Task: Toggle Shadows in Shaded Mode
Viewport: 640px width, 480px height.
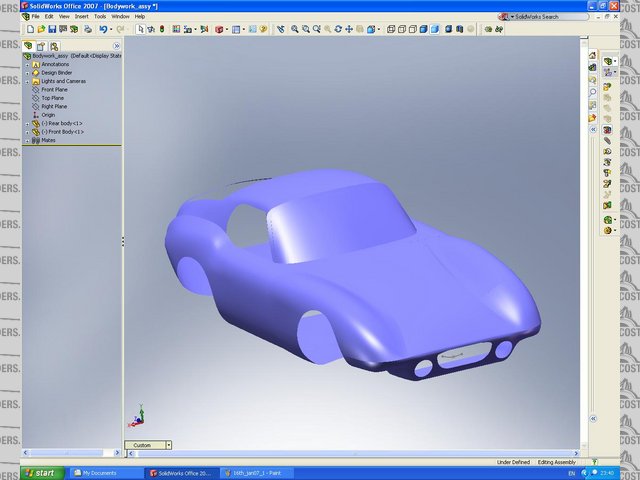Action: (x=447, y=29)
